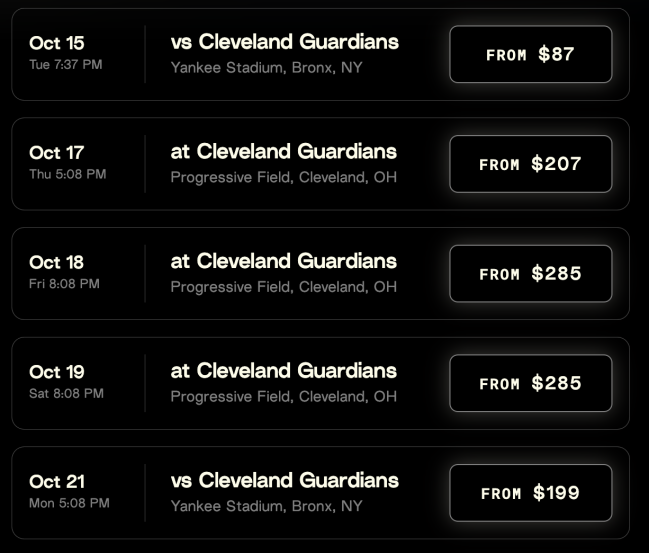
Task: Select the Oct 17 date label
Action: point(57,153)
